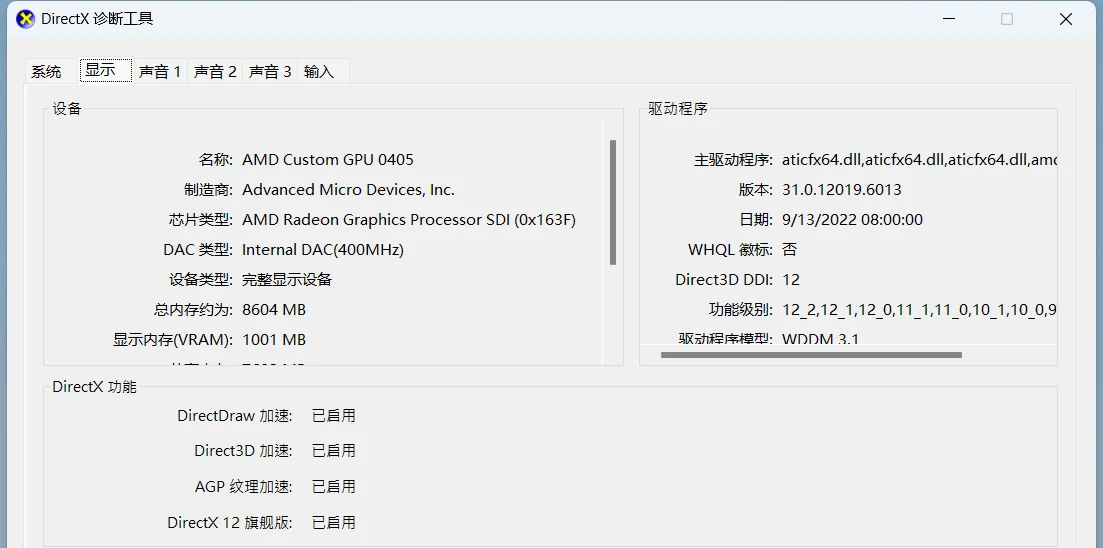The height and width of the screenshot is (548, 1103).
Task: Click the AMD Radeon Graphics Processor chip type
Action: 409,220
